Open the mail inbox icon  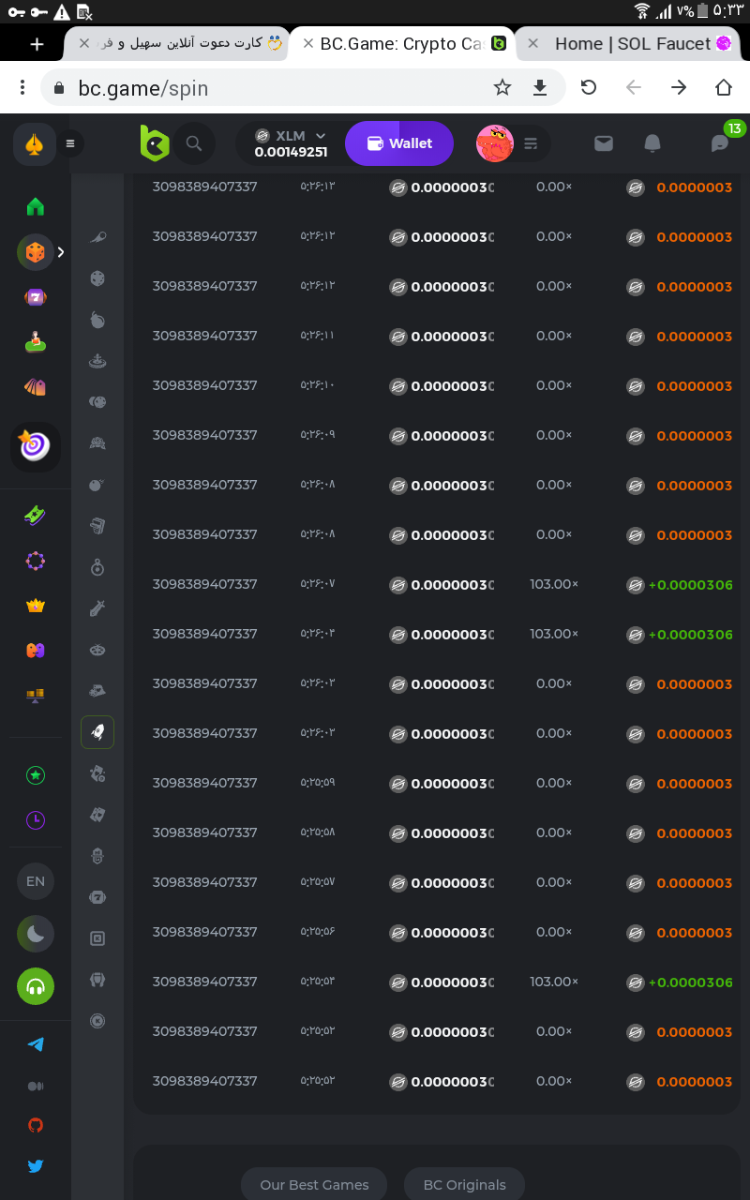pos(603,144)
